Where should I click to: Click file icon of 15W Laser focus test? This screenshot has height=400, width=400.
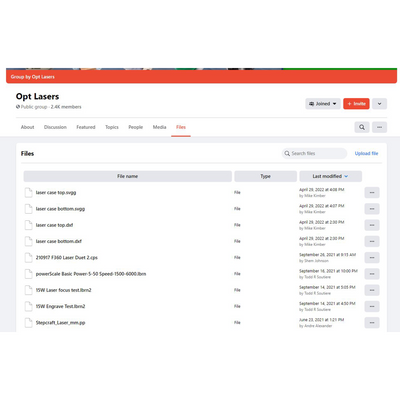click(x=29, y=290)
